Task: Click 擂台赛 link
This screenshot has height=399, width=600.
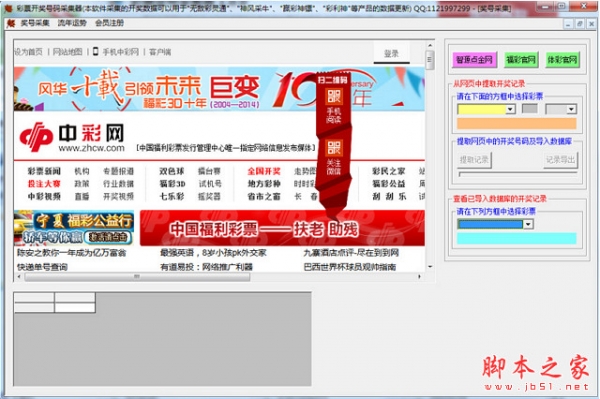Action: (209, 171)
